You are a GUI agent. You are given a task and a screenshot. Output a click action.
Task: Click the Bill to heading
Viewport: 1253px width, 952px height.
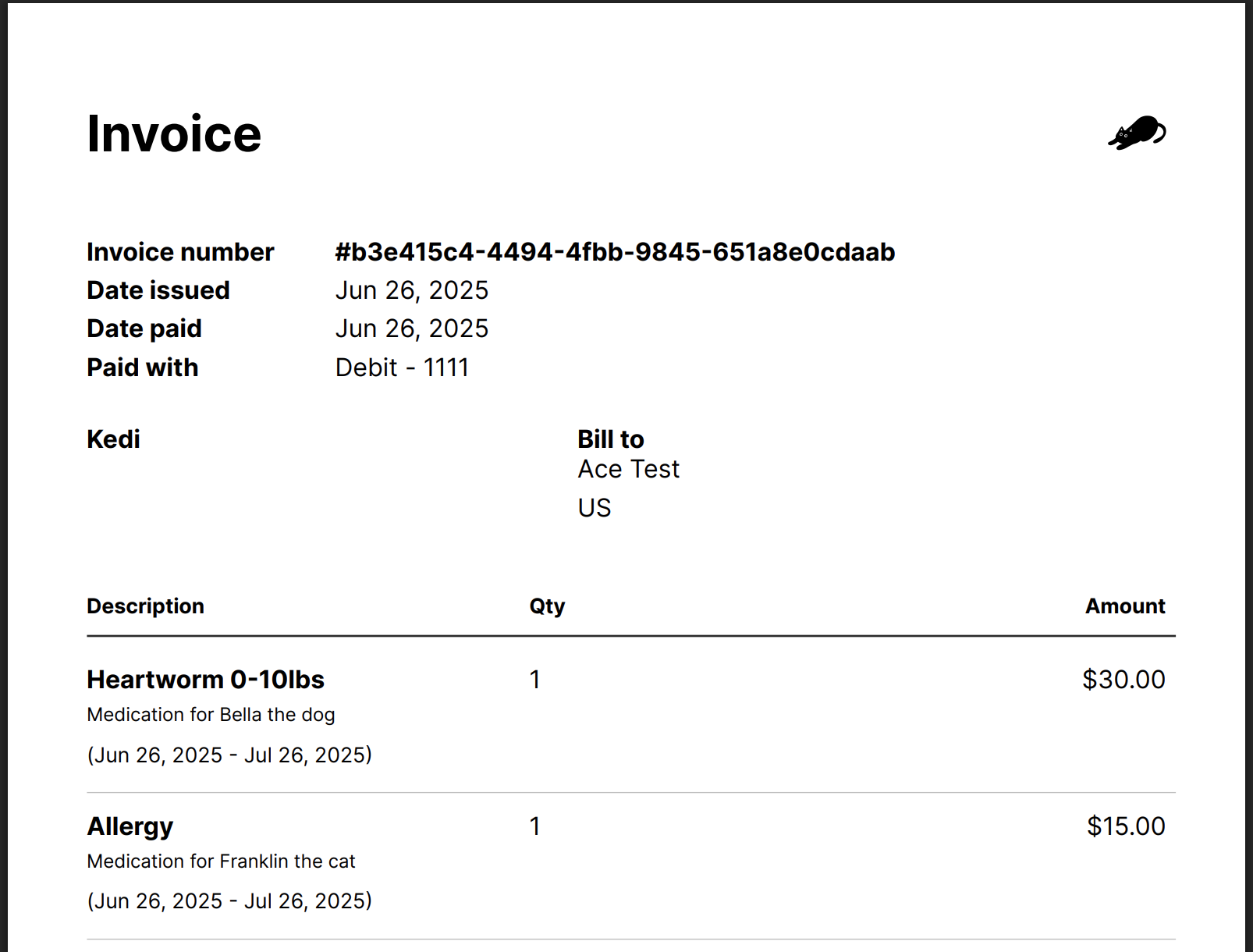(x=611, y=439)
